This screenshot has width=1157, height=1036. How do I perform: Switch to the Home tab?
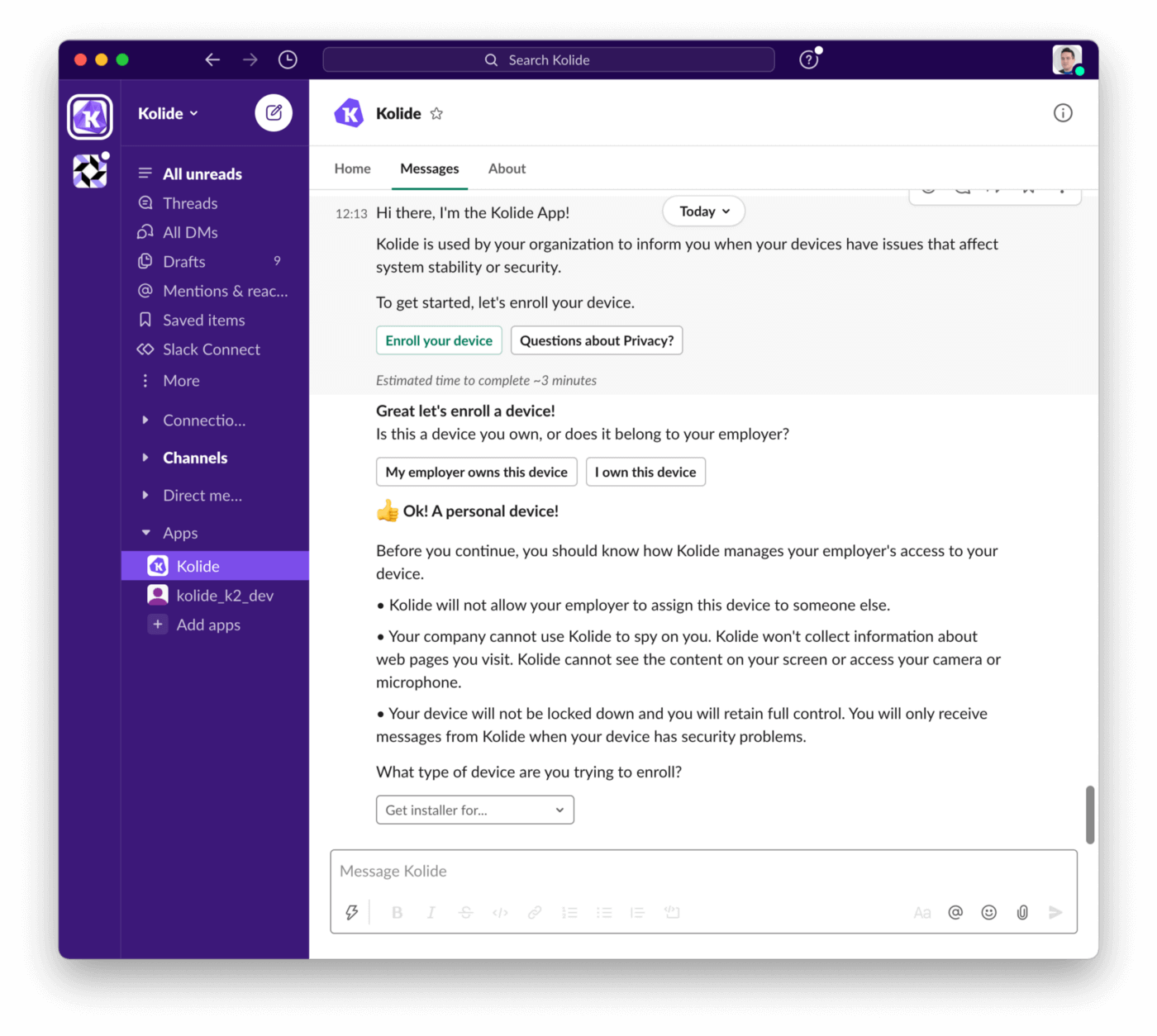(352, 168)
